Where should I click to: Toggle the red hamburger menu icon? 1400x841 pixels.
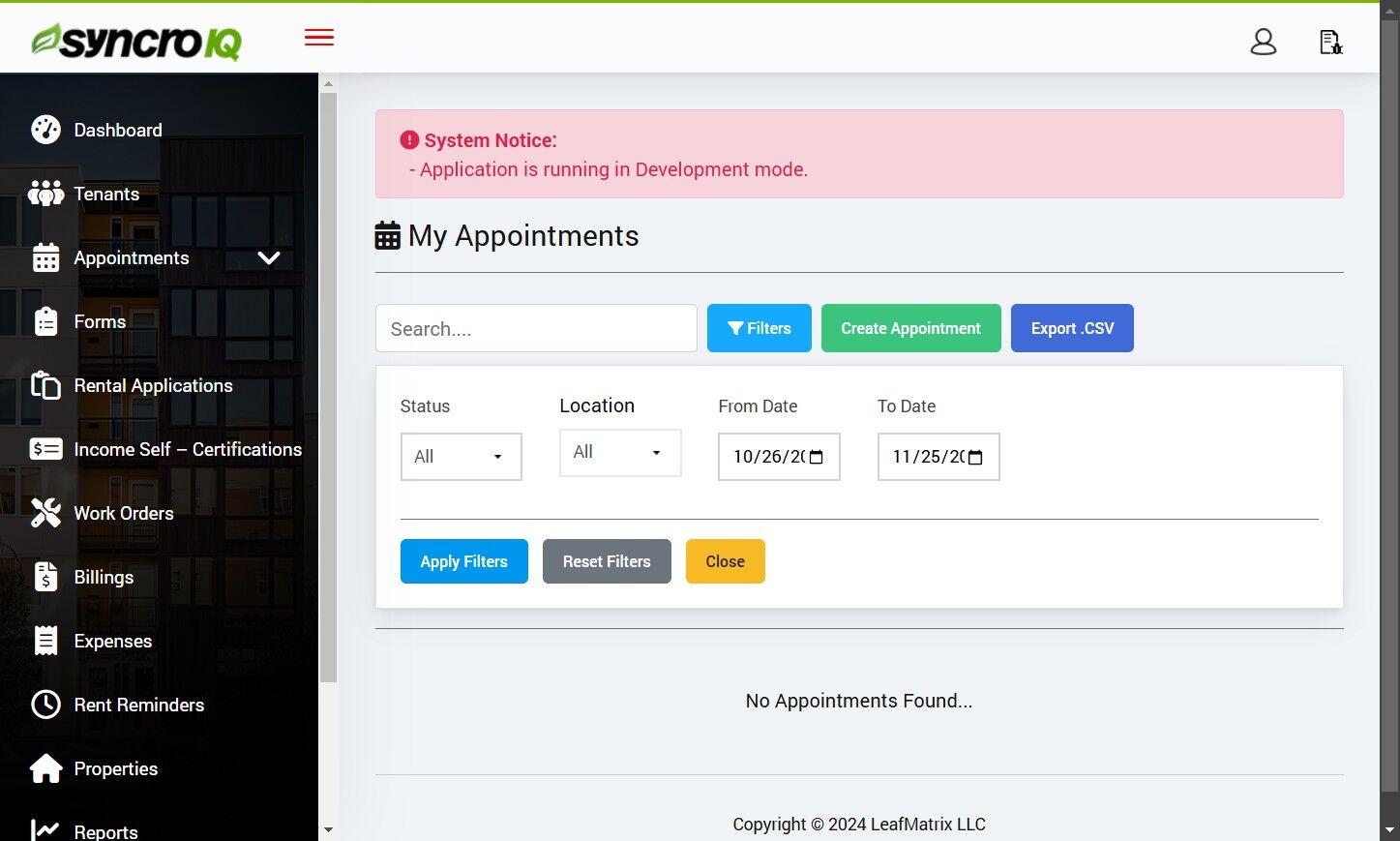tap(319, 38)
